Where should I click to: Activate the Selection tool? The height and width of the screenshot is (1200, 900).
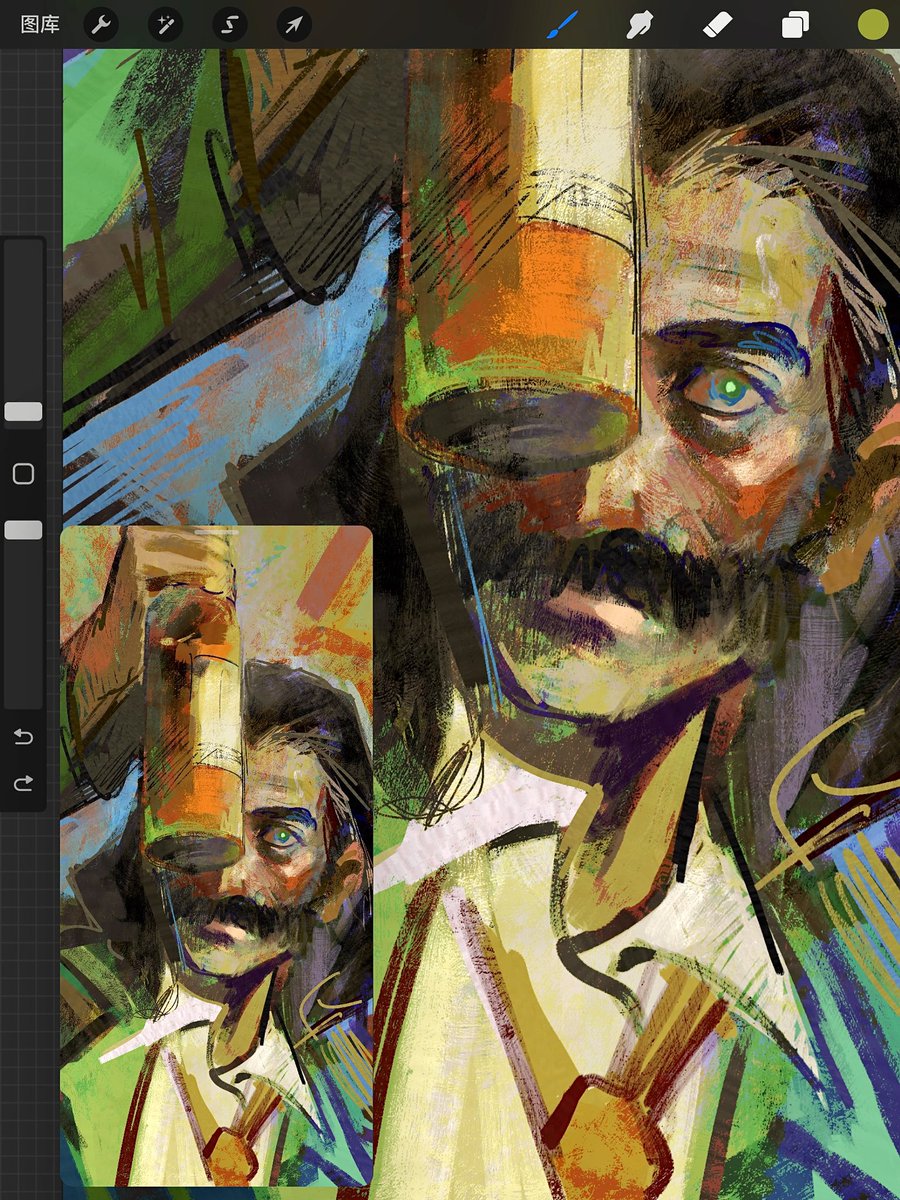pos(229,25)
